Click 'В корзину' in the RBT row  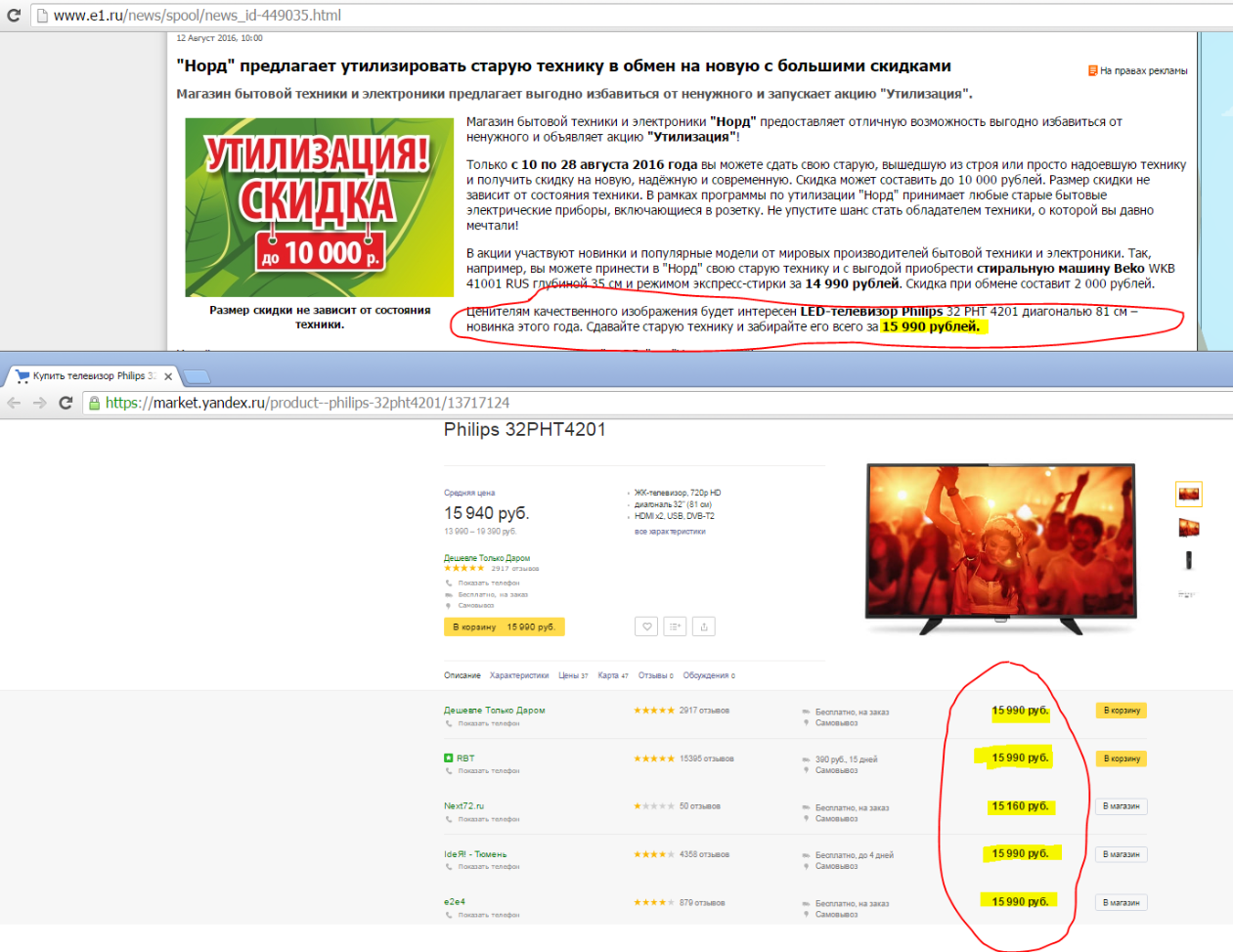pos(1122,758)
